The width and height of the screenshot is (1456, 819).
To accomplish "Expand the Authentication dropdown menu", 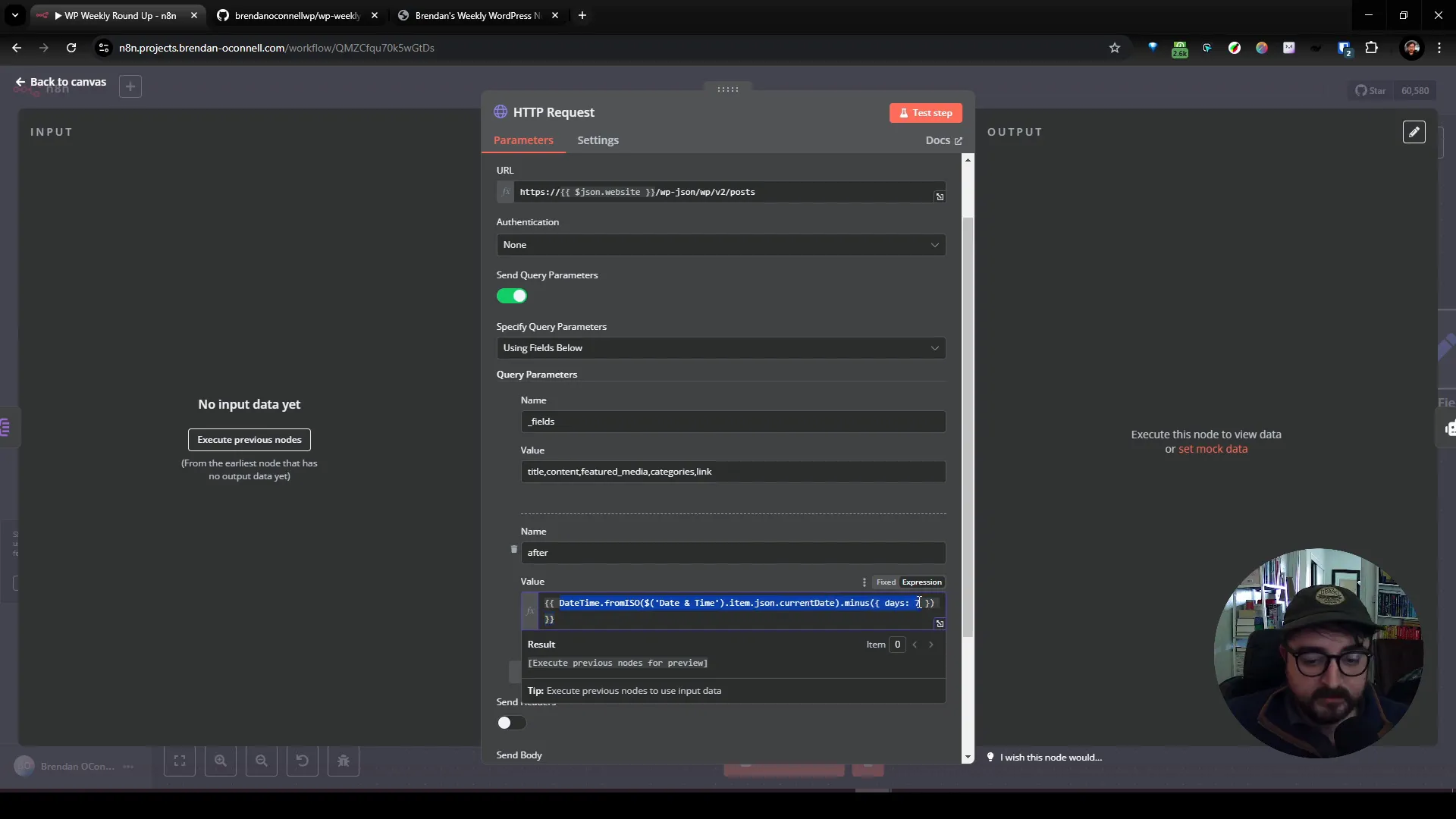I will [x=719, y=244].
